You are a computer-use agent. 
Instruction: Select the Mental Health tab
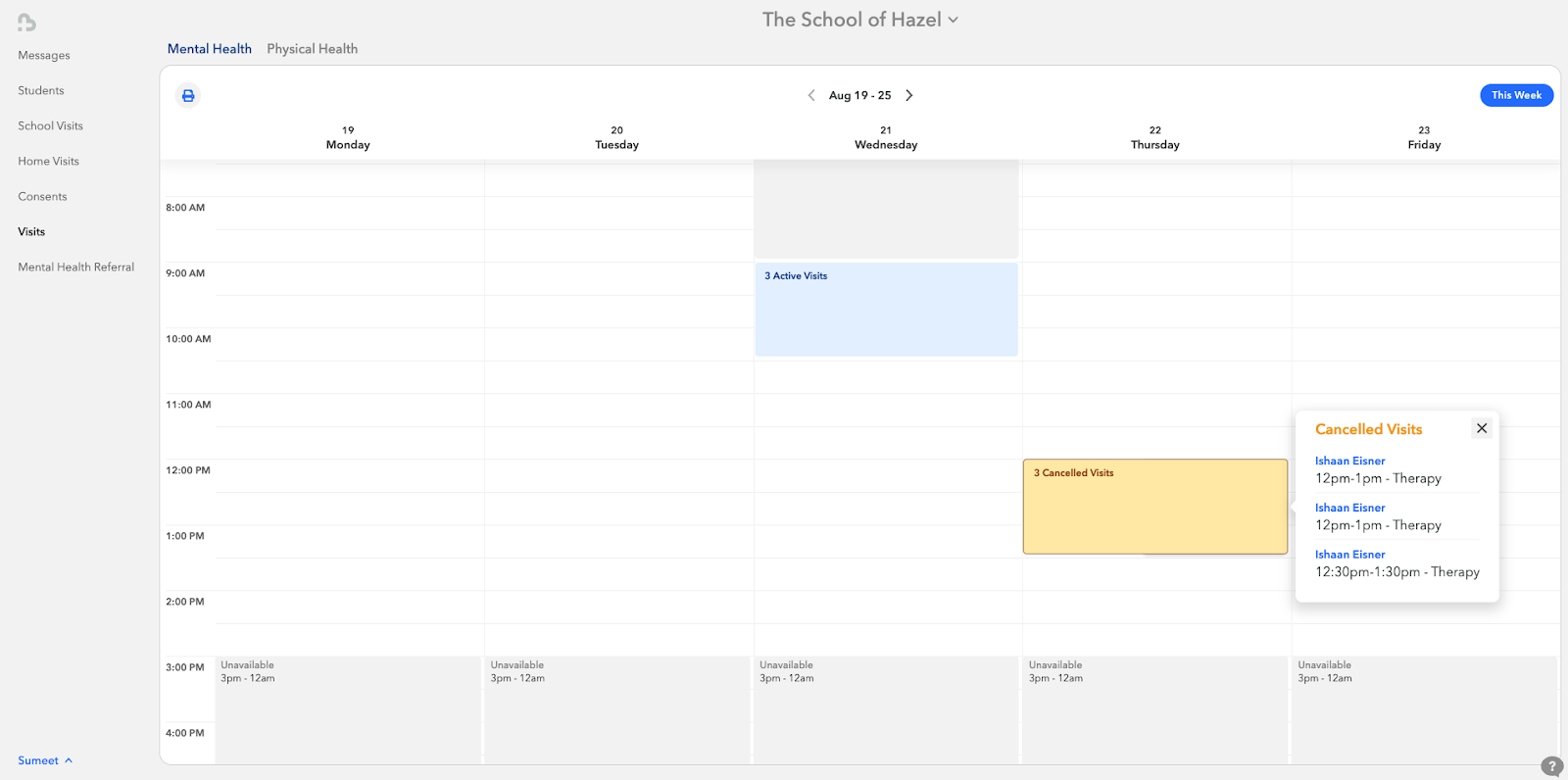coord(210,49)
